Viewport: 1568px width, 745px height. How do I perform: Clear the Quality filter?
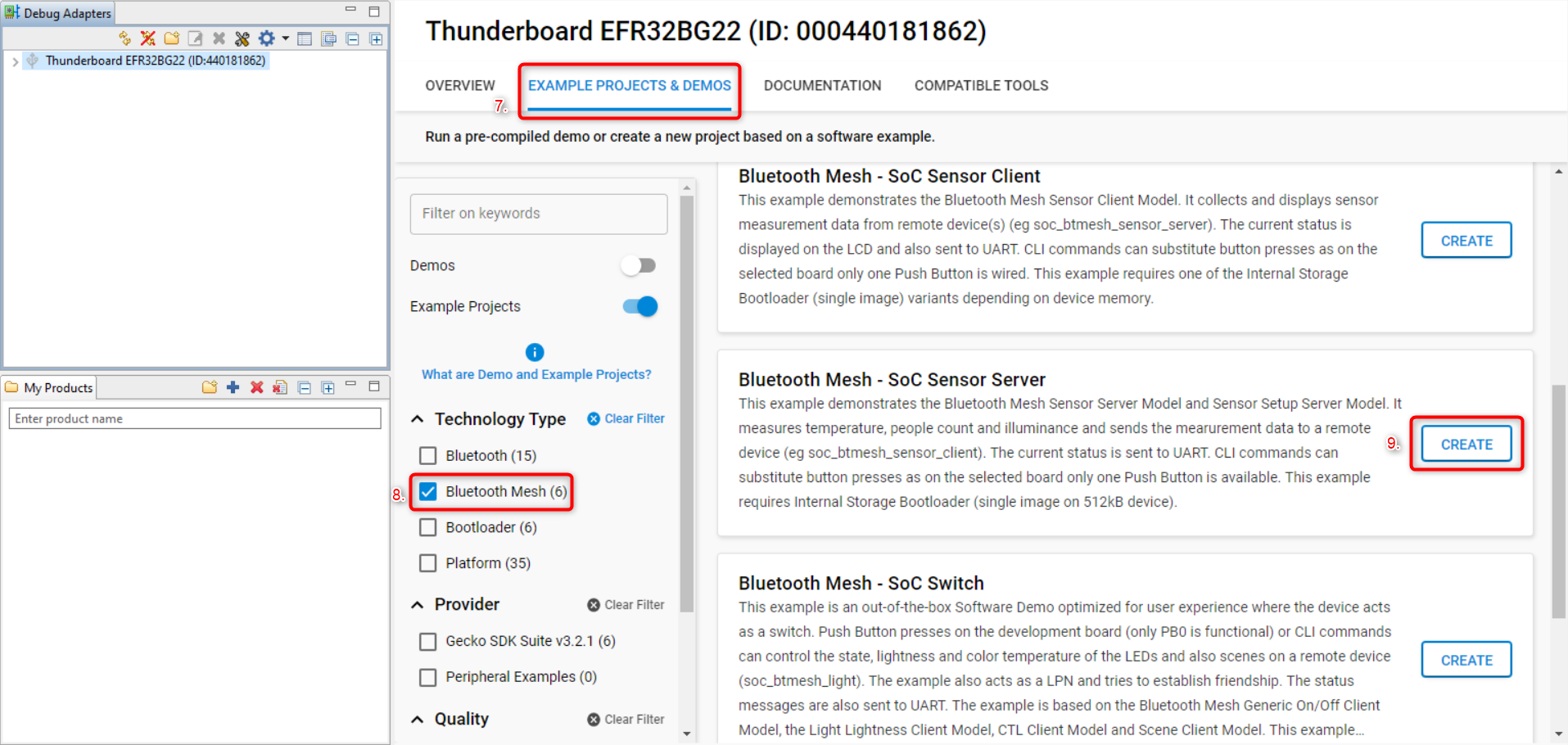626,720
